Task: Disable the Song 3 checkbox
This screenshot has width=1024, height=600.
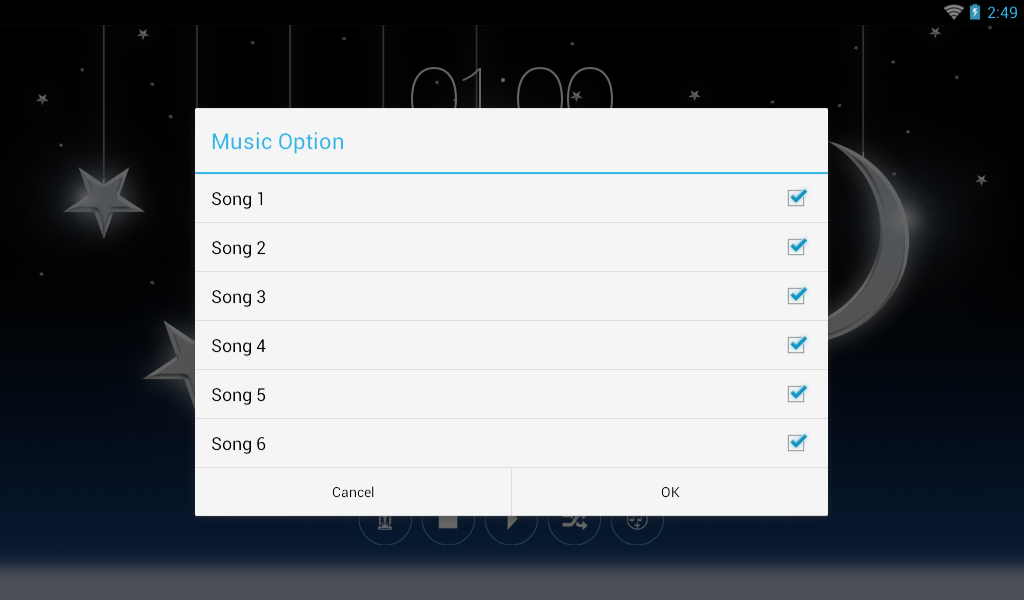Action: [797, 296]
